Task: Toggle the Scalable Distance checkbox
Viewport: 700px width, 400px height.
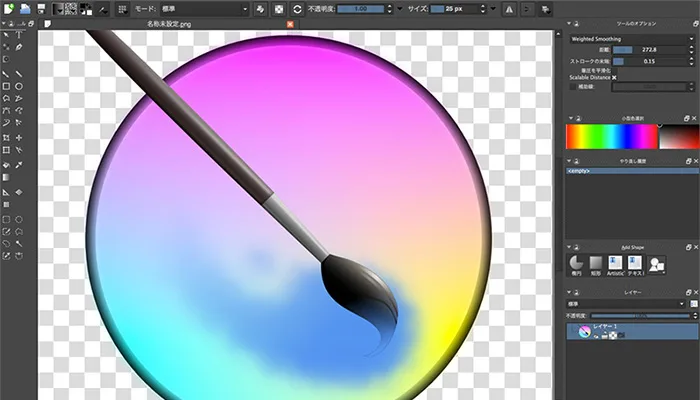Action: click(614, 77)
